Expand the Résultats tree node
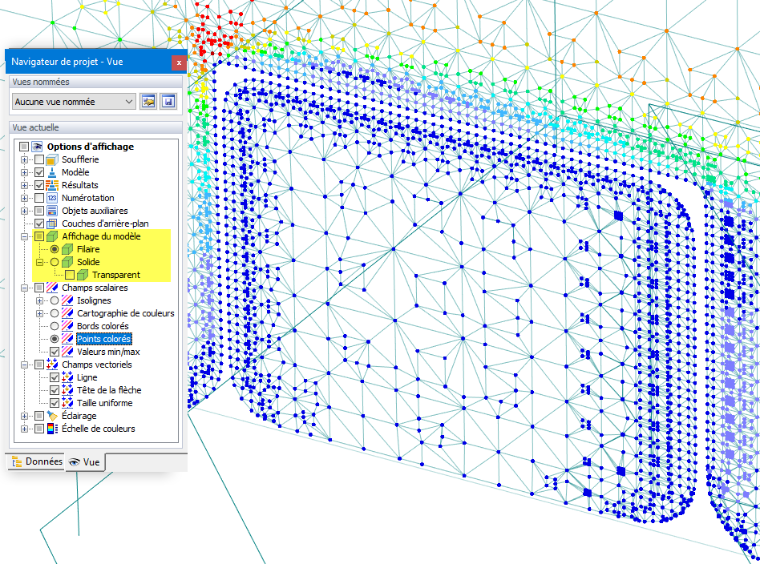The image size is (760, 564). pyautogui.click(x=24, y=185)
